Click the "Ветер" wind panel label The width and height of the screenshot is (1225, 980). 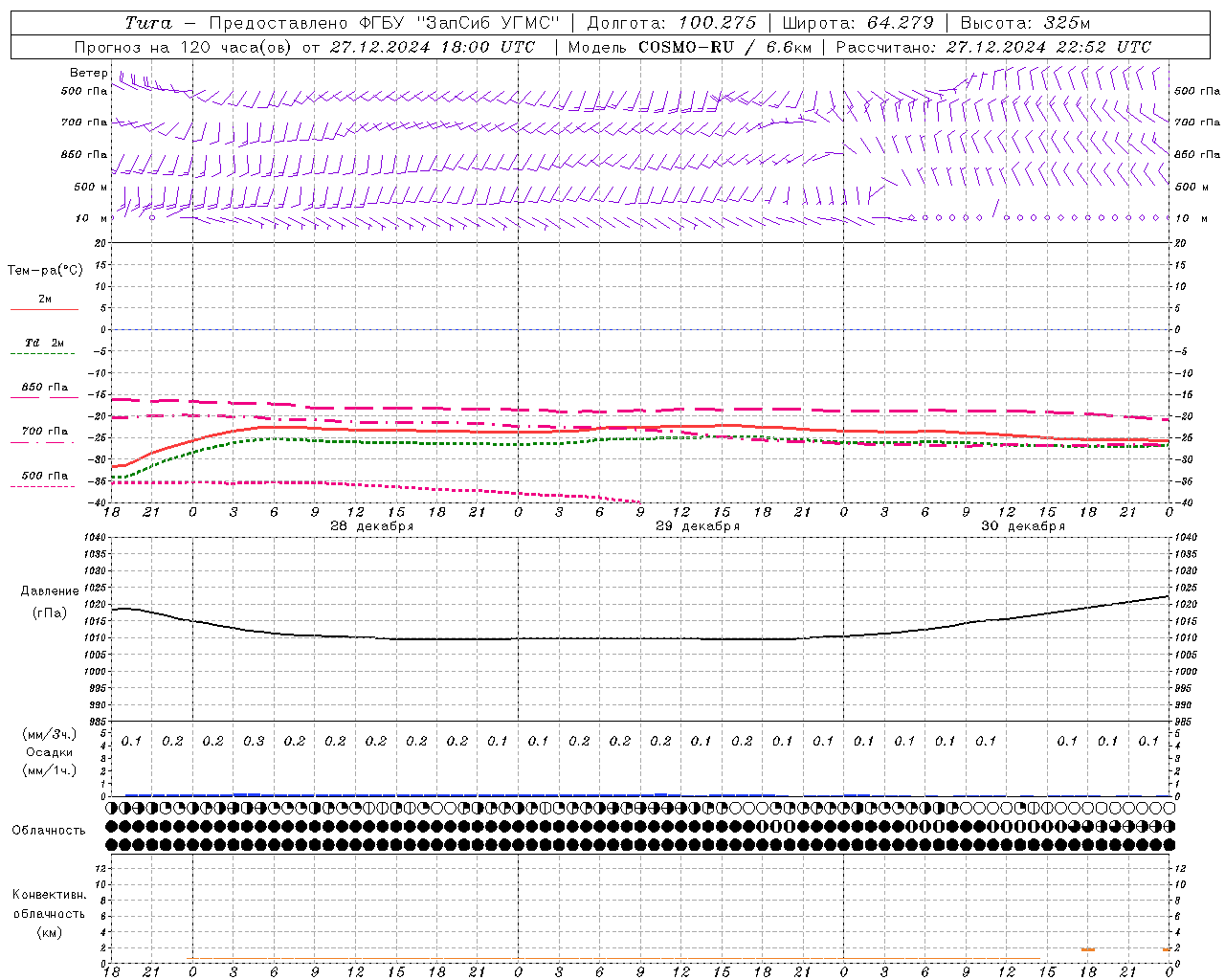click(89, 73)
